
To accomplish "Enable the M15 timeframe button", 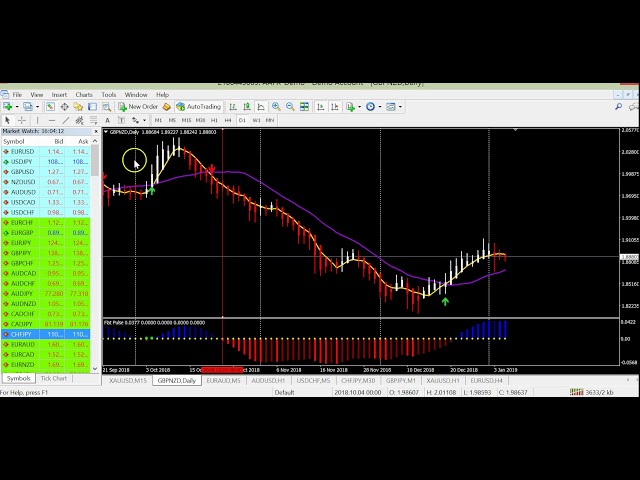I will click(x=186, y=121).
